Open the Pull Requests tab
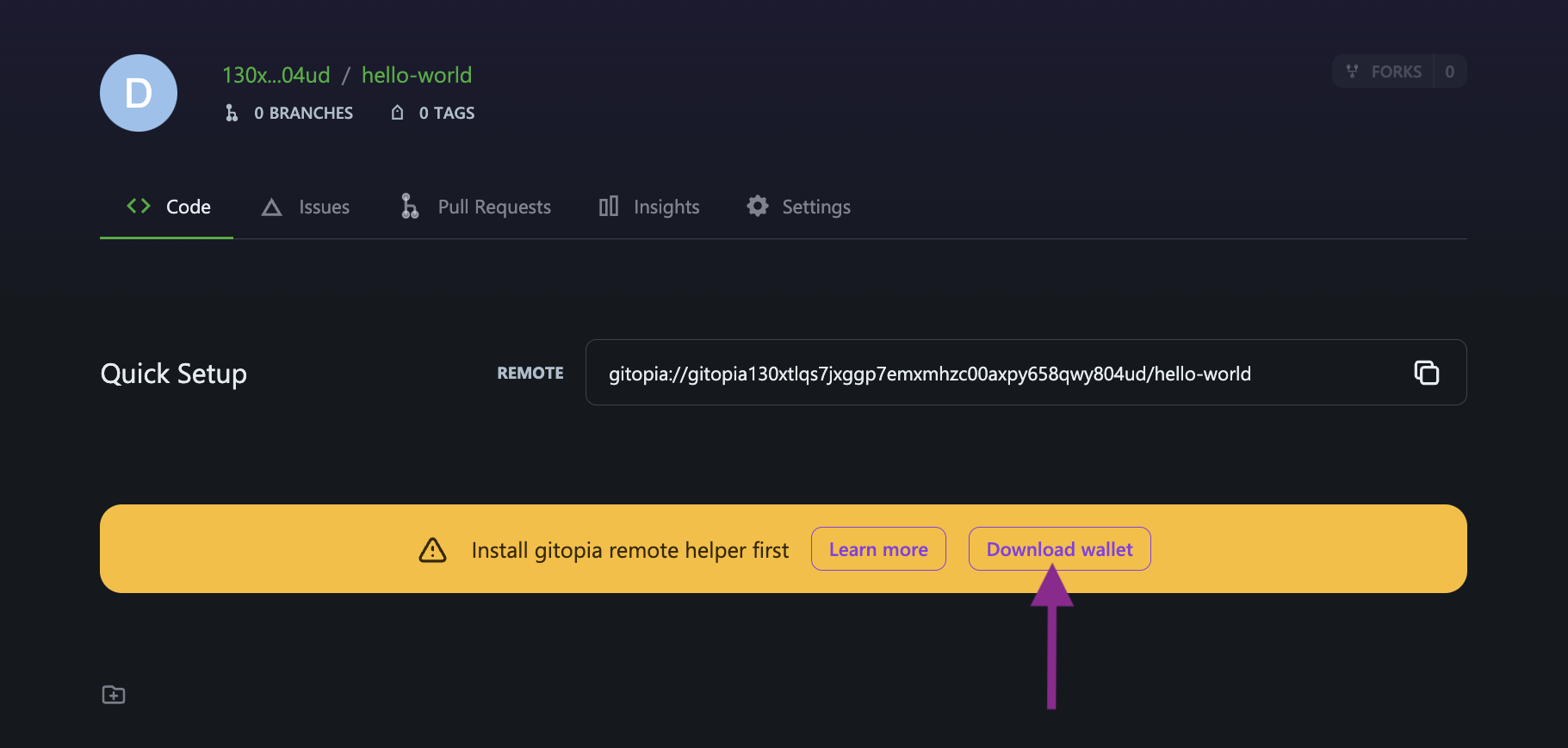Viewport: 1568px width, 748px height. pos(475,207)
